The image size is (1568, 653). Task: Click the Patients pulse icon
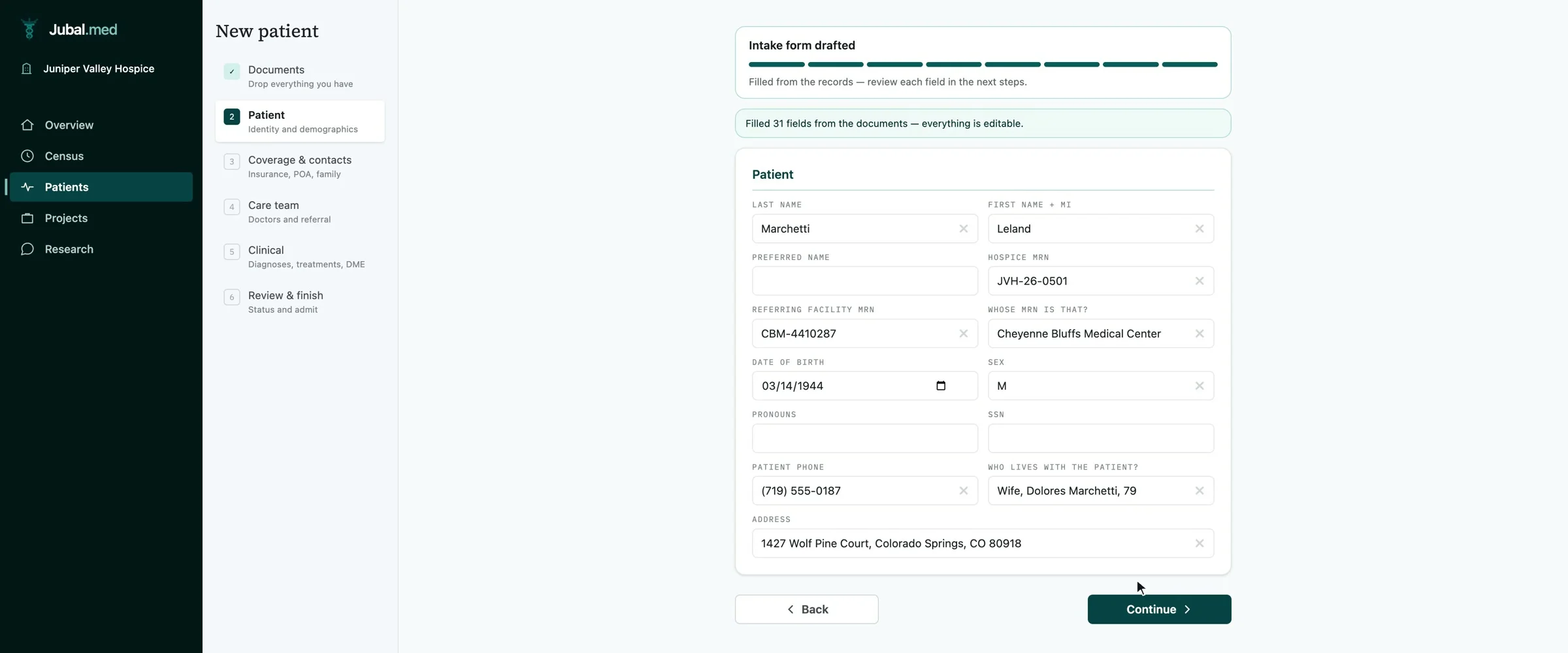(27, 187)
